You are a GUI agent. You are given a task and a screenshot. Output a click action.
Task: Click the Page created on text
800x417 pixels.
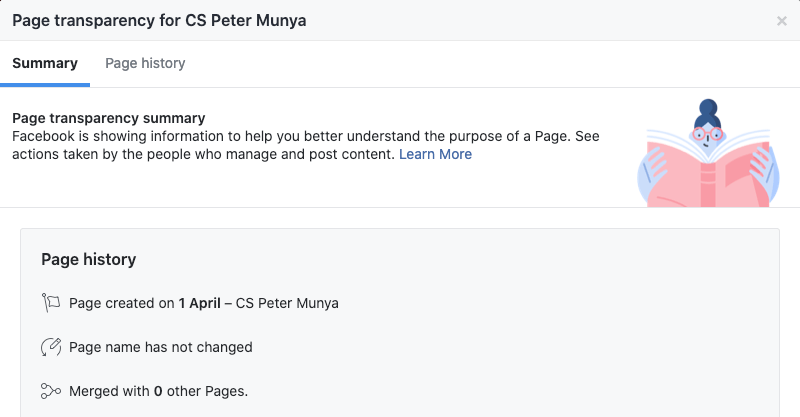click(121, 303)
